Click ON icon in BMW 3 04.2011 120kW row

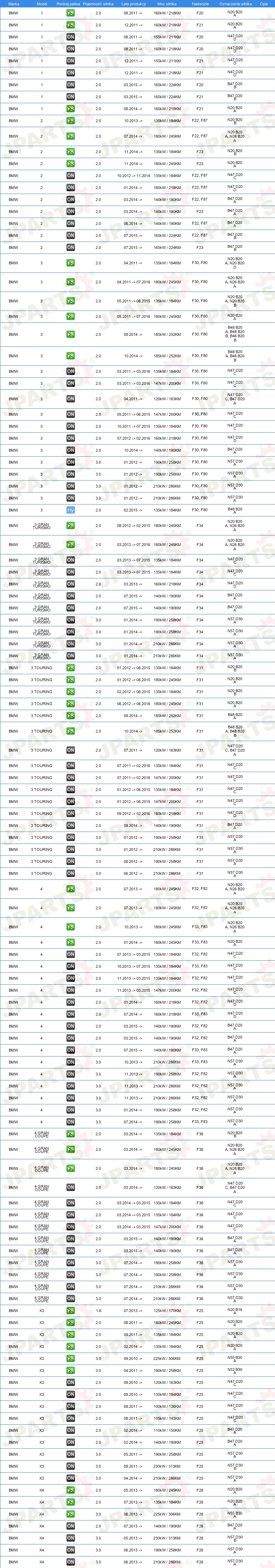click(x=71, y=399)
